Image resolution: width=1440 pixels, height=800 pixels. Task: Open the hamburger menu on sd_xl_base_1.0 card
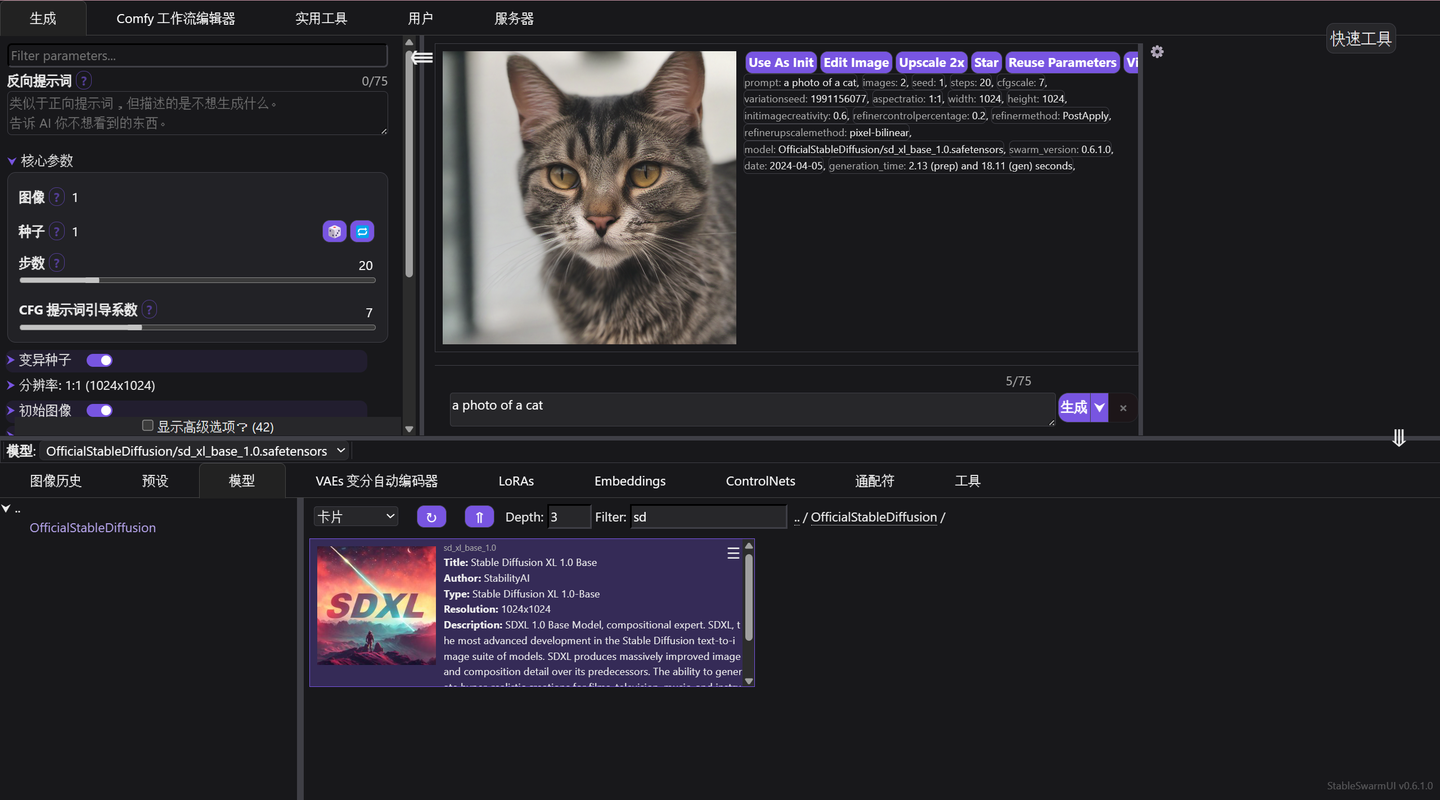pos(733,553)
